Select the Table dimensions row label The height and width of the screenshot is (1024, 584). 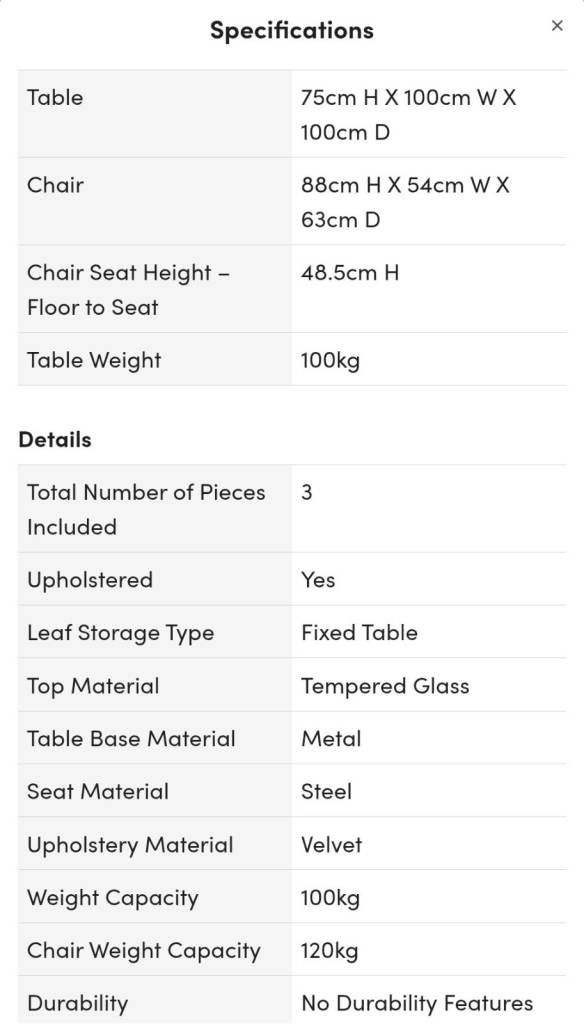[55, 97]
